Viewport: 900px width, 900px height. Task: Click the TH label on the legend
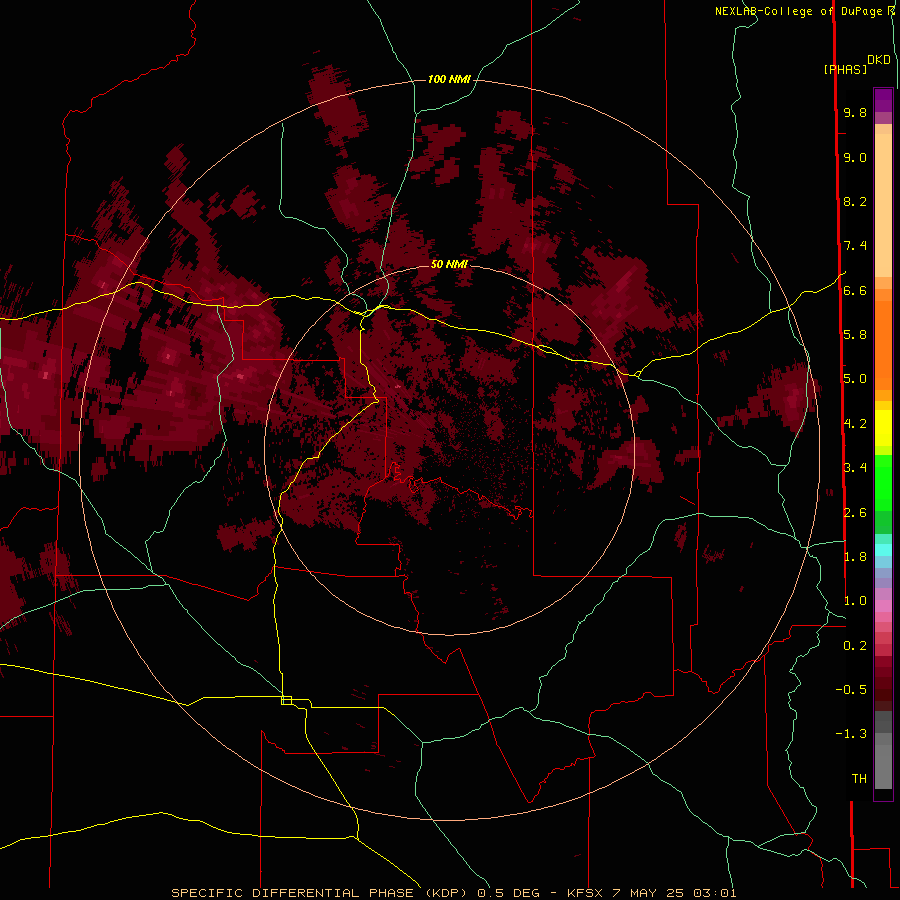pyautogui.click(x=859, y=779)
